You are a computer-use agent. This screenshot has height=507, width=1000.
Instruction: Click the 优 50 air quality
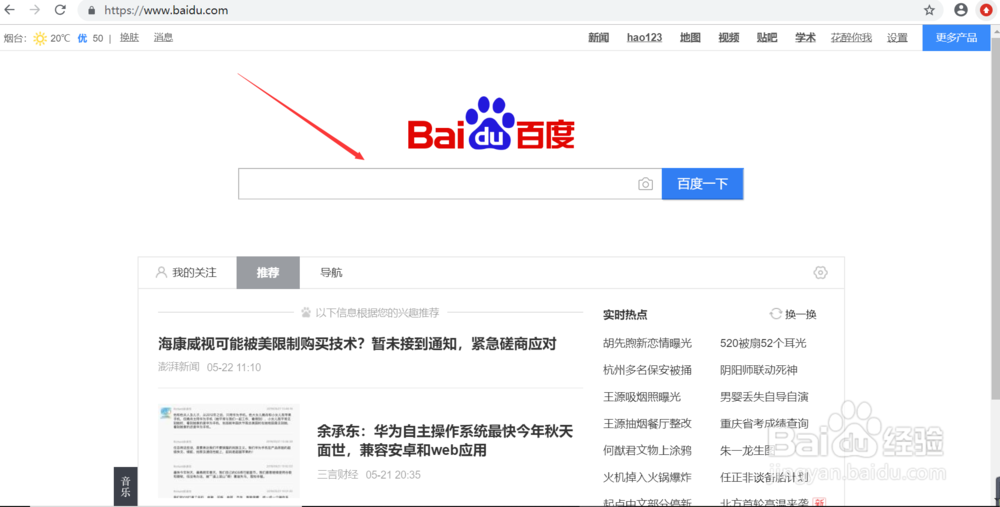coord(90,38)
